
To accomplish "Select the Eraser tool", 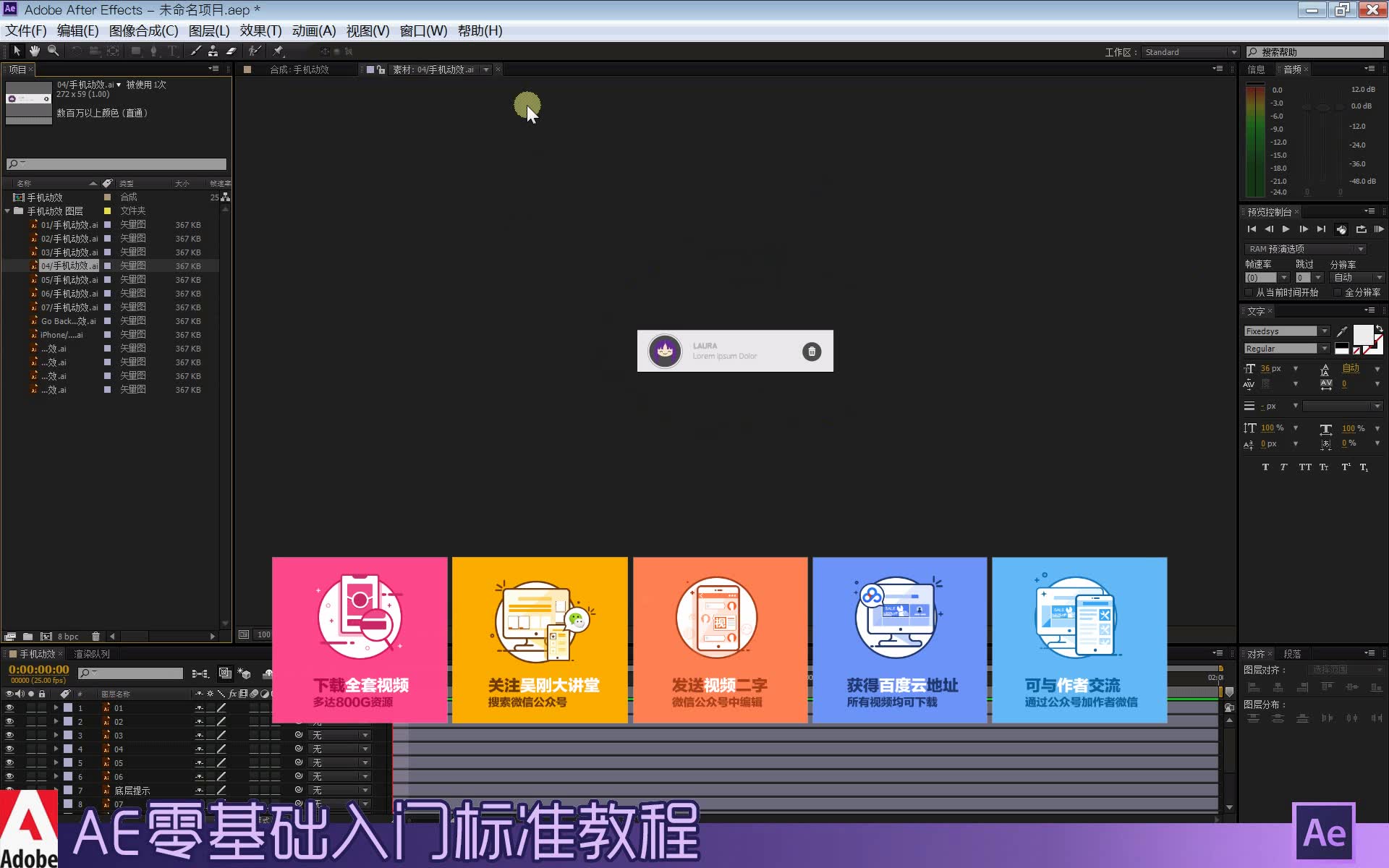I will [231, 51].
